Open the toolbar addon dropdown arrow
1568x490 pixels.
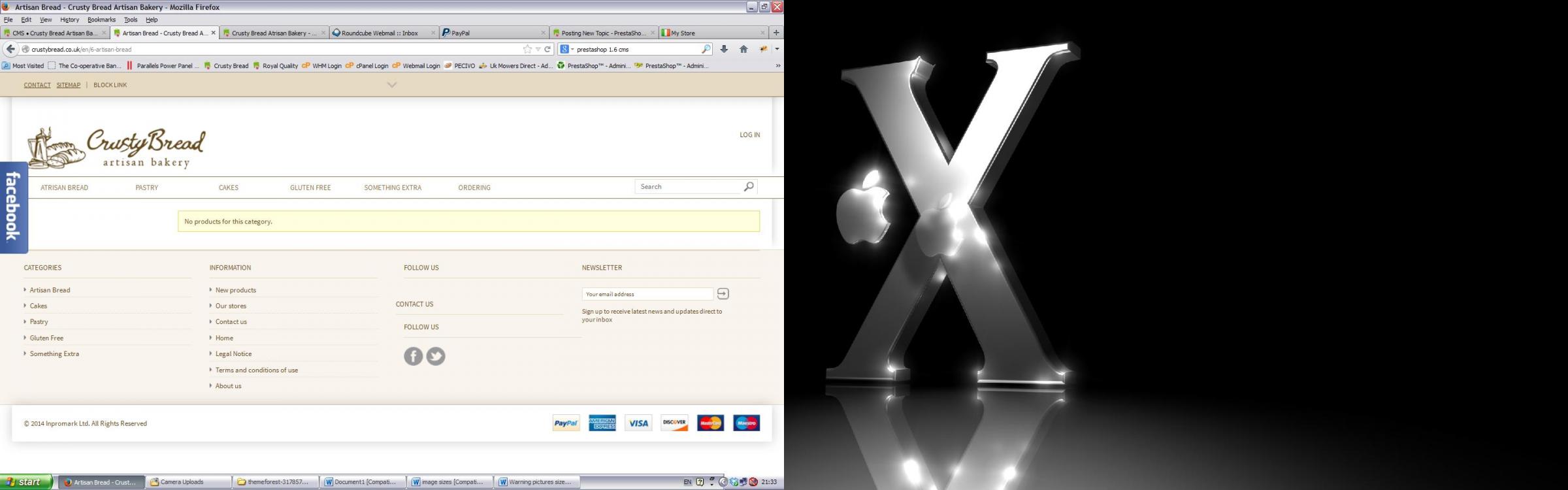pyautogui.click(x=777, y=49)
